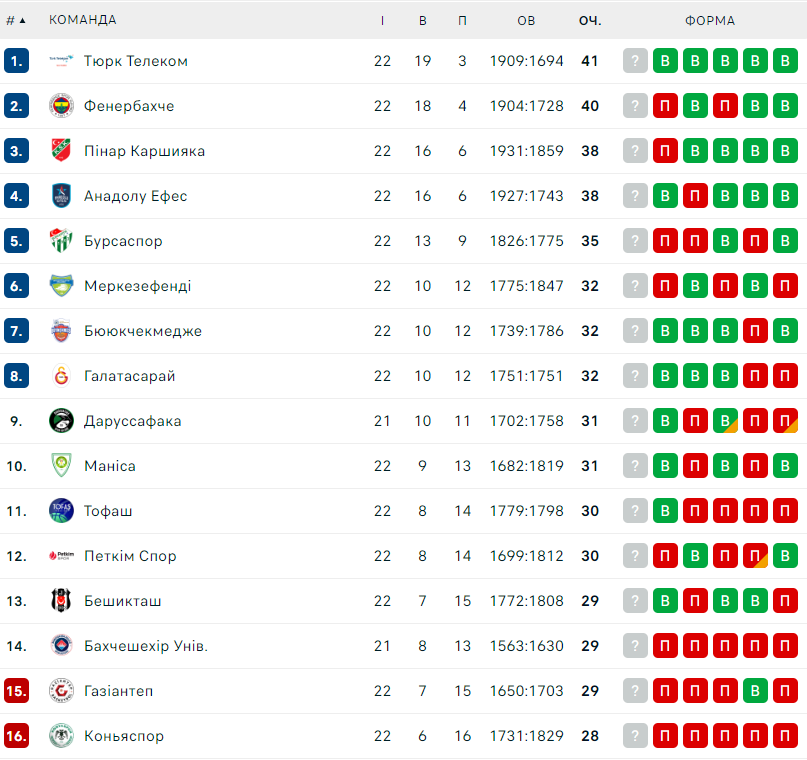Screen dimensions: 807x760
Task: Open the Тюрк Телеком team link
Action: tap(136, 61)
